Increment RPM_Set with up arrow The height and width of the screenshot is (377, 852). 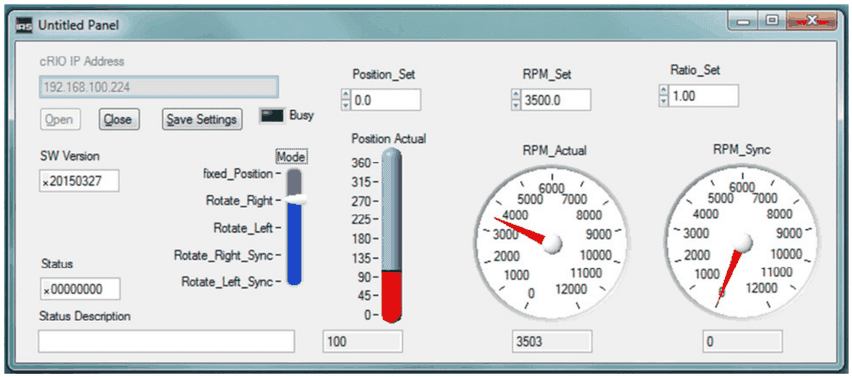pyautogui.click(x=516, y=95)
